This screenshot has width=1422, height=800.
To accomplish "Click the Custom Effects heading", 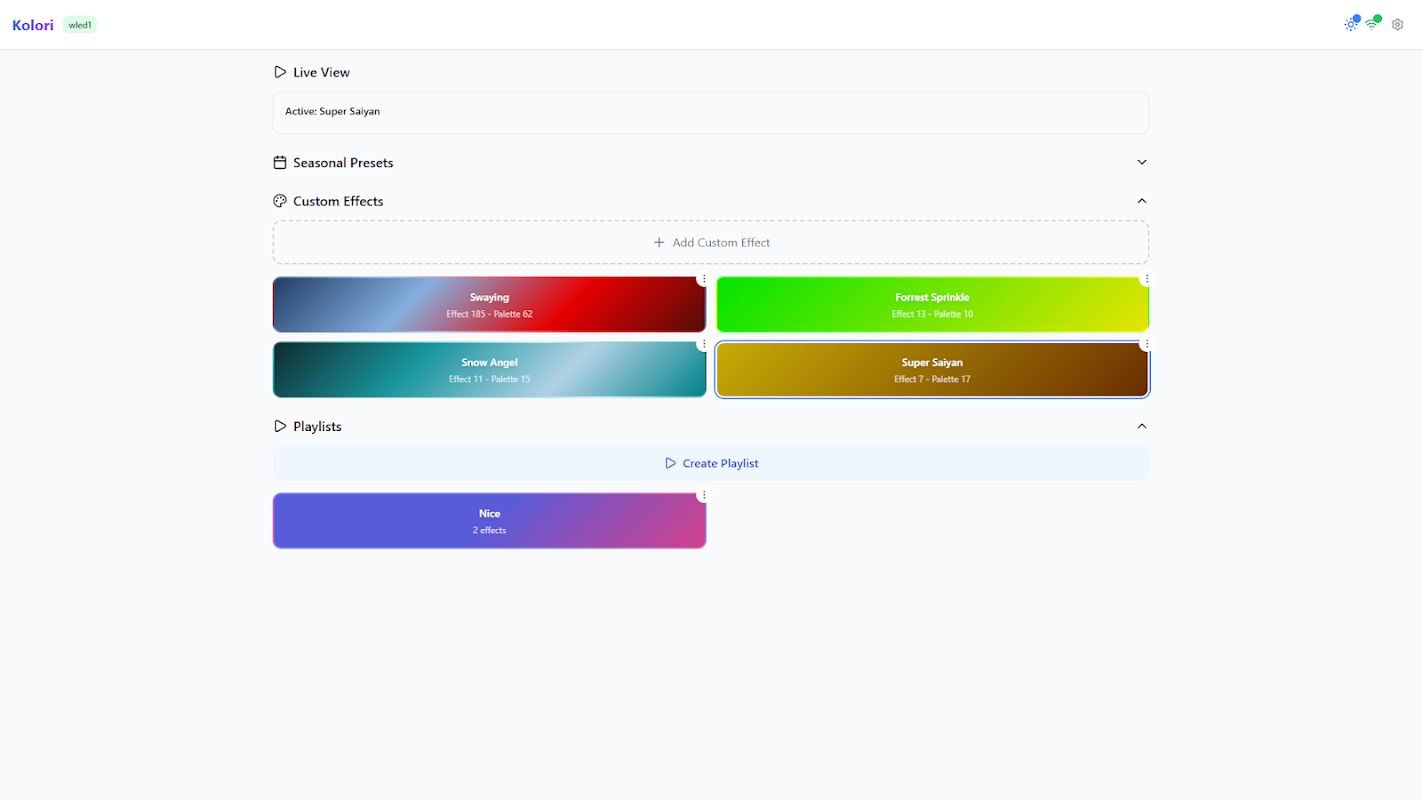I will tap(338, 201).
